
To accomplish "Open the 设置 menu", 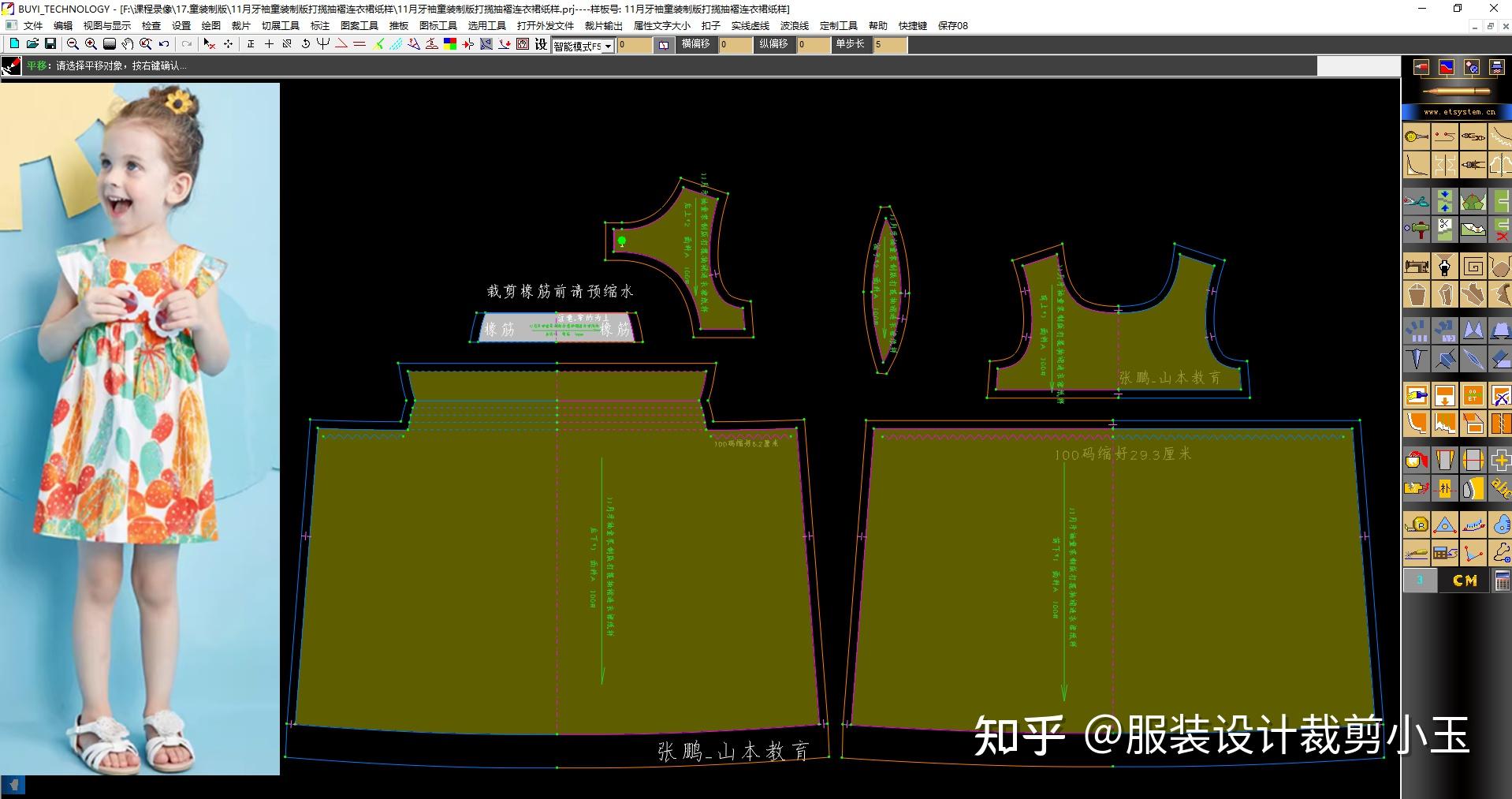I will (x=181, y=26).
